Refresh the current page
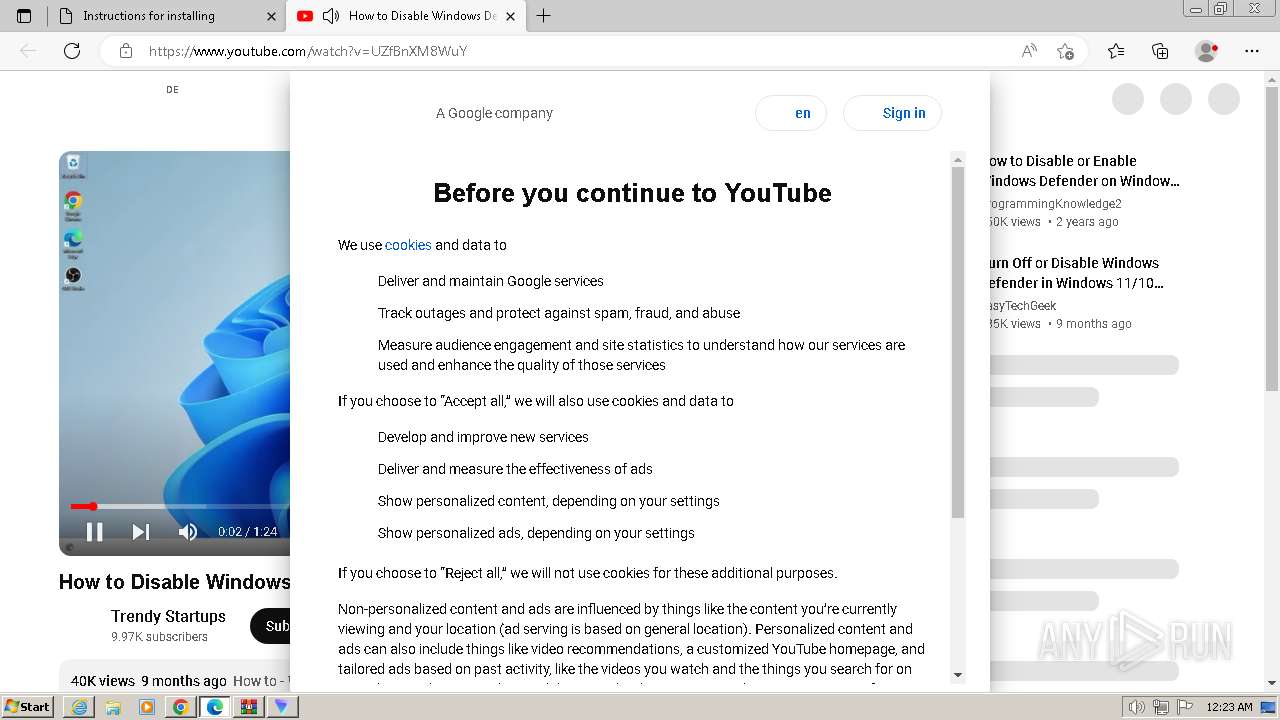Viewport: 1280px width, 720px height. tap(72, 51)
